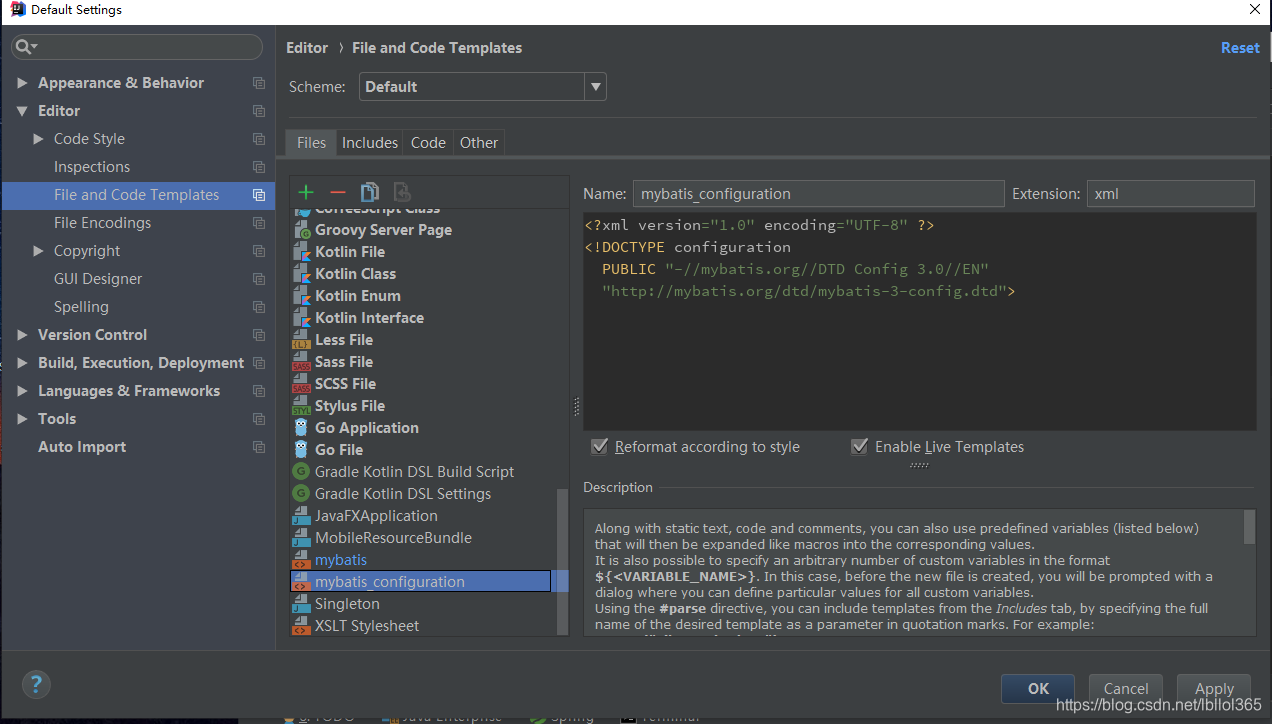Click the OK button
Image resolution: width=1272 pixels, height=724 pixels.
pos(1038,688)
